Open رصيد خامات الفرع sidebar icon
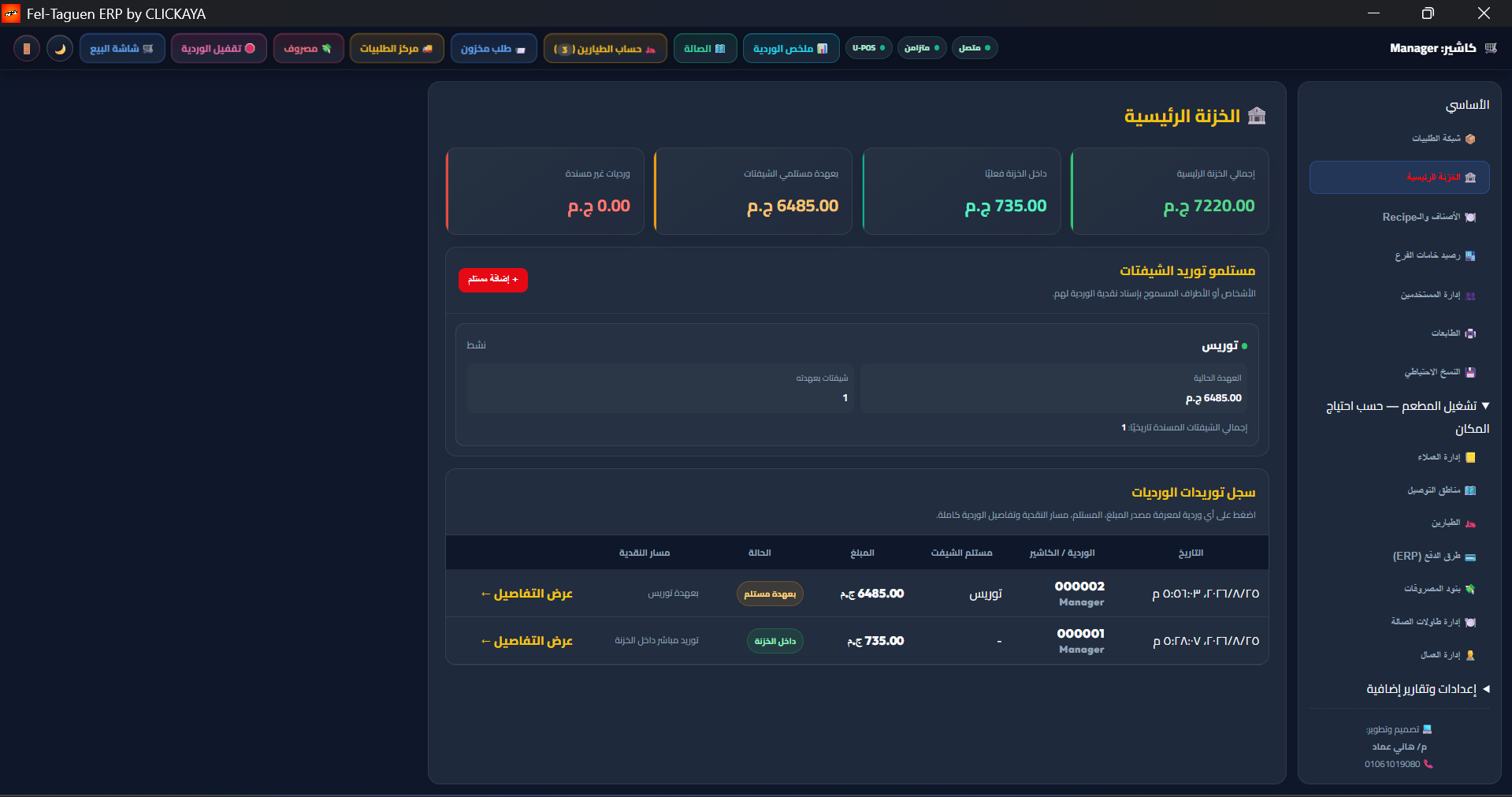This screenshot has height=797, width=1512. click(1470, 255)
